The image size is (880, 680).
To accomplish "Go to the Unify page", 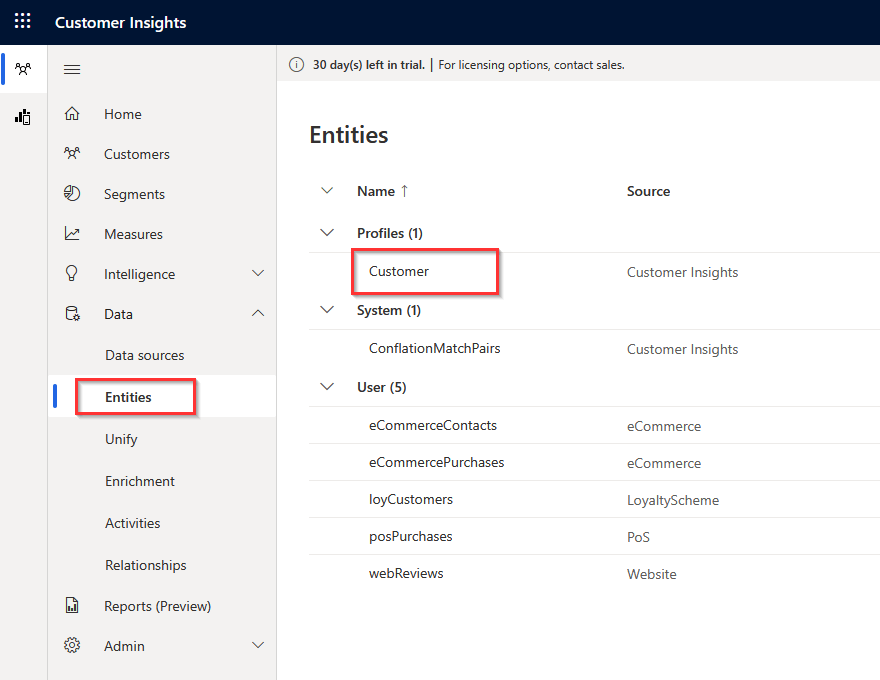I will 121,439.
